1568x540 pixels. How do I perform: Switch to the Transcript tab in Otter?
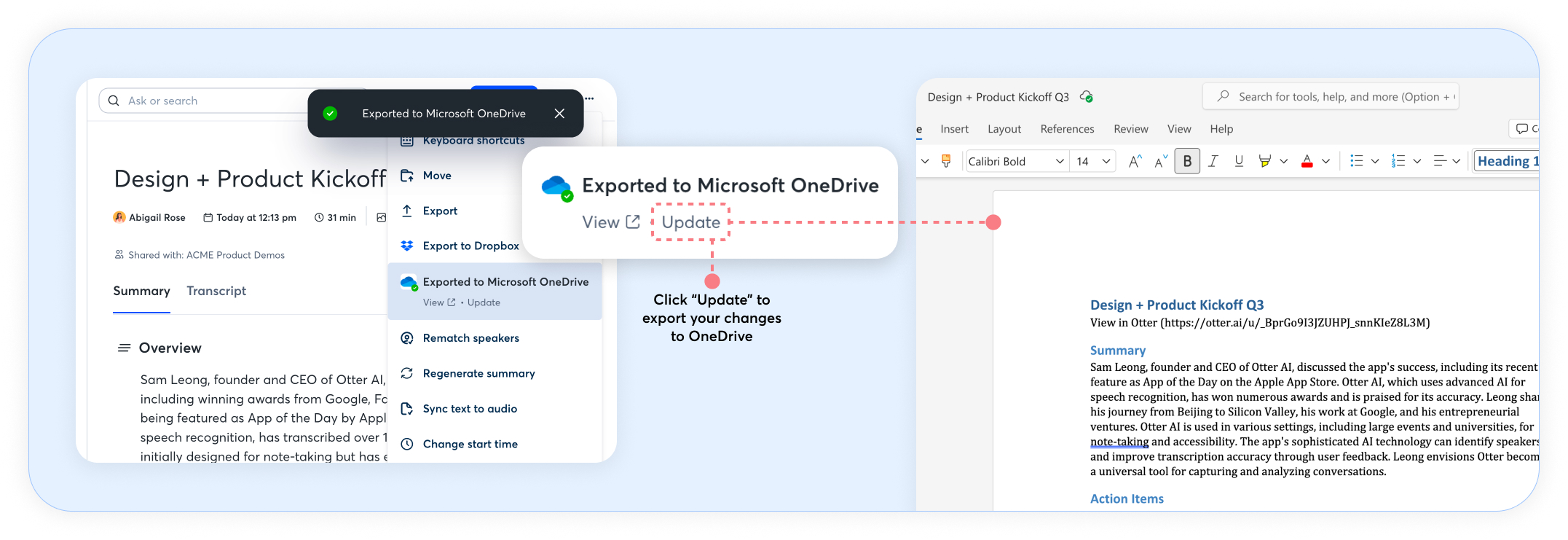(216, 291)
